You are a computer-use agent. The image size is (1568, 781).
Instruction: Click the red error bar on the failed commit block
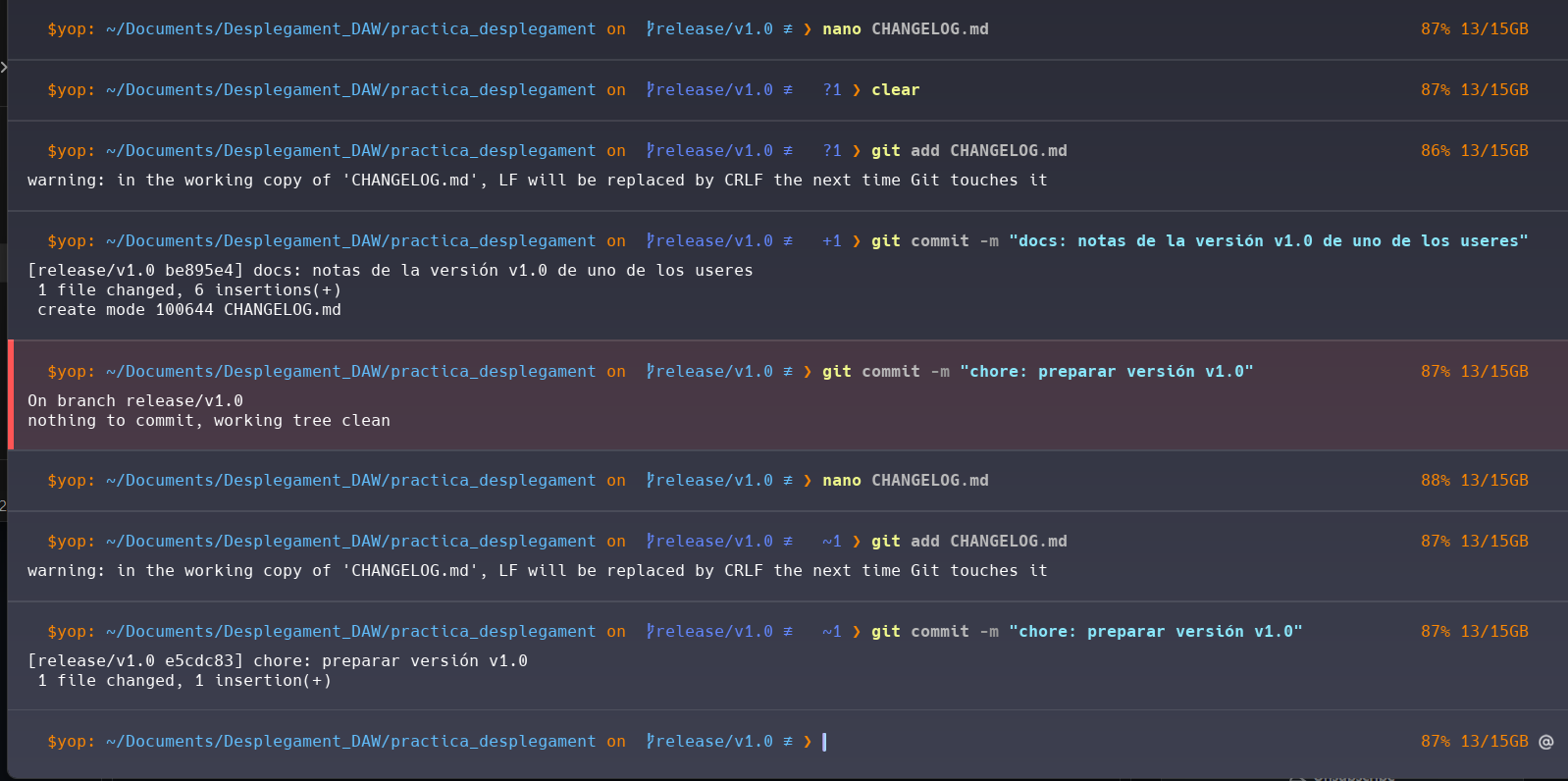[11, 394]
